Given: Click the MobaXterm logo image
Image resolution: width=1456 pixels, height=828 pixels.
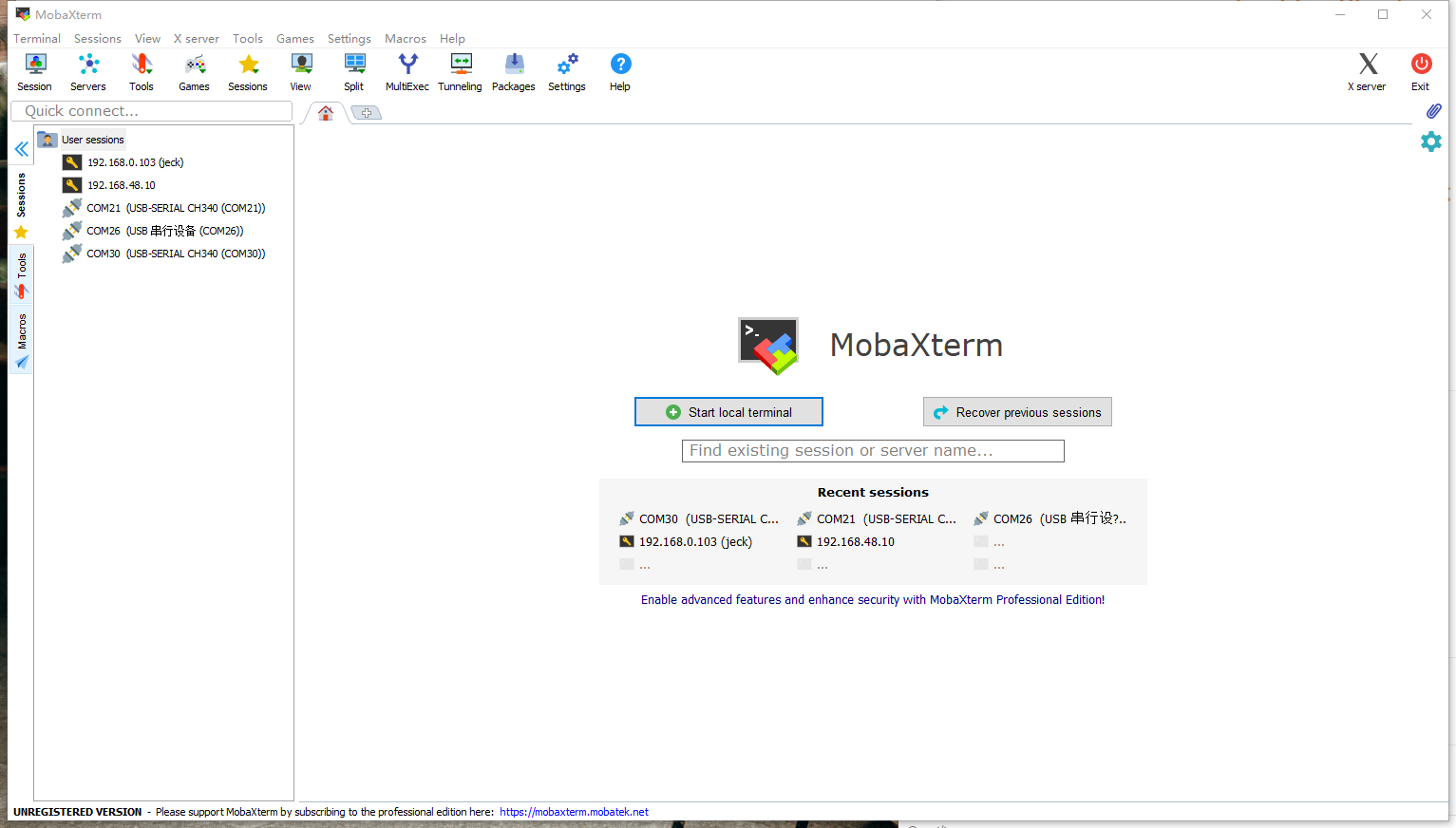Looking at the screenshot, I should point(768,346).
